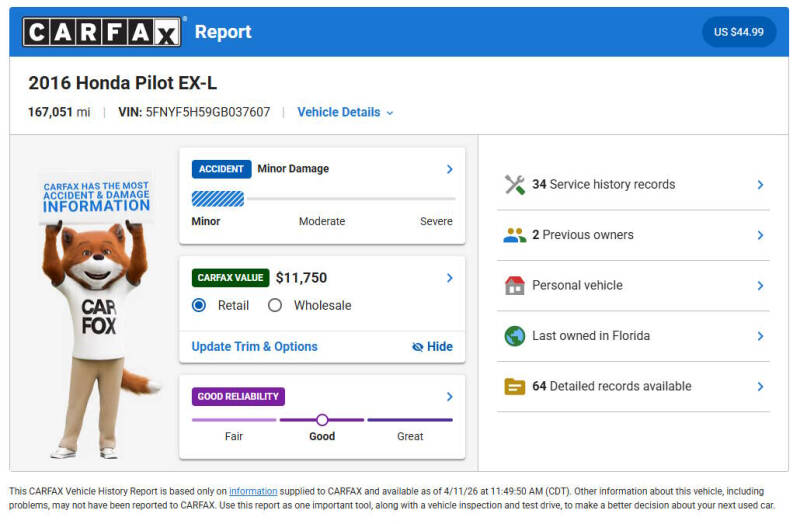Image resolution: width=800 pixels, height=524 pixels.
Task: Click the $11,750 value amount
Action: click(x=302, y=278)
